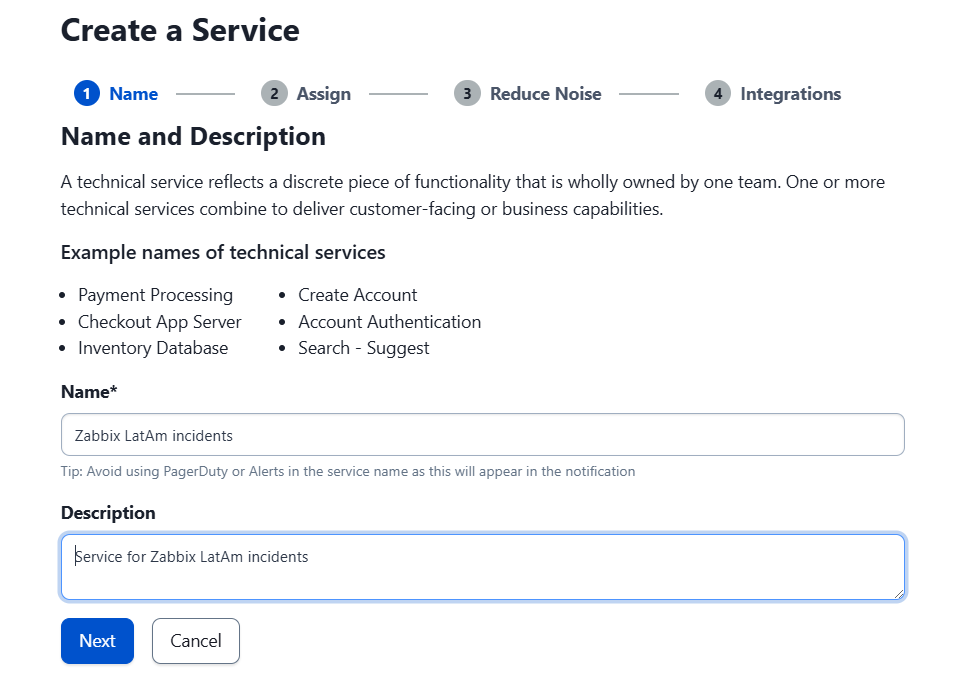Image resolution: width=955 pixels, height=681 pixels.
Task: Focus the Description text area
Action: [x=482, y=567]
